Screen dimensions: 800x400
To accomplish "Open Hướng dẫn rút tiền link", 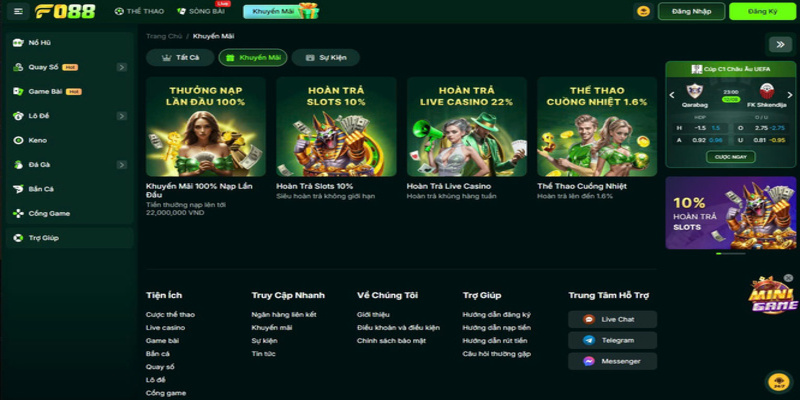I will (x=495, y=341).
